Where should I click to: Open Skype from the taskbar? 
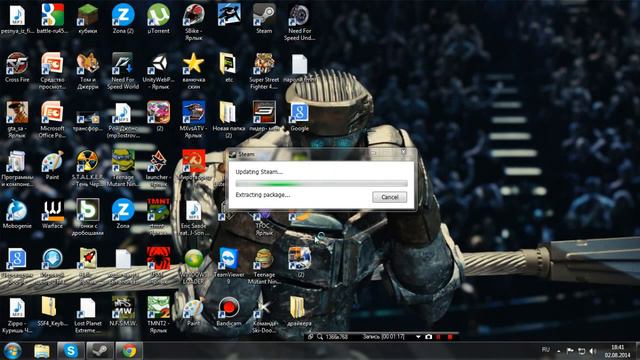(x=71, y=351)
